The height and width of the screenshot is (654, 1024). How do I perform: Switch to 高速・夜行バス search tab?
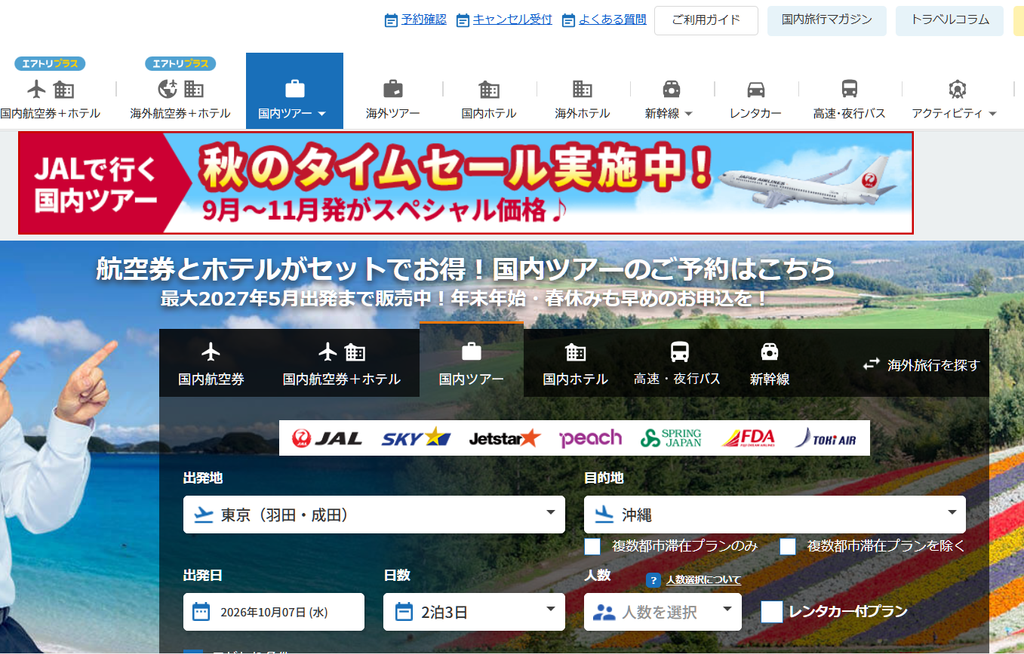tap(677, 363)
